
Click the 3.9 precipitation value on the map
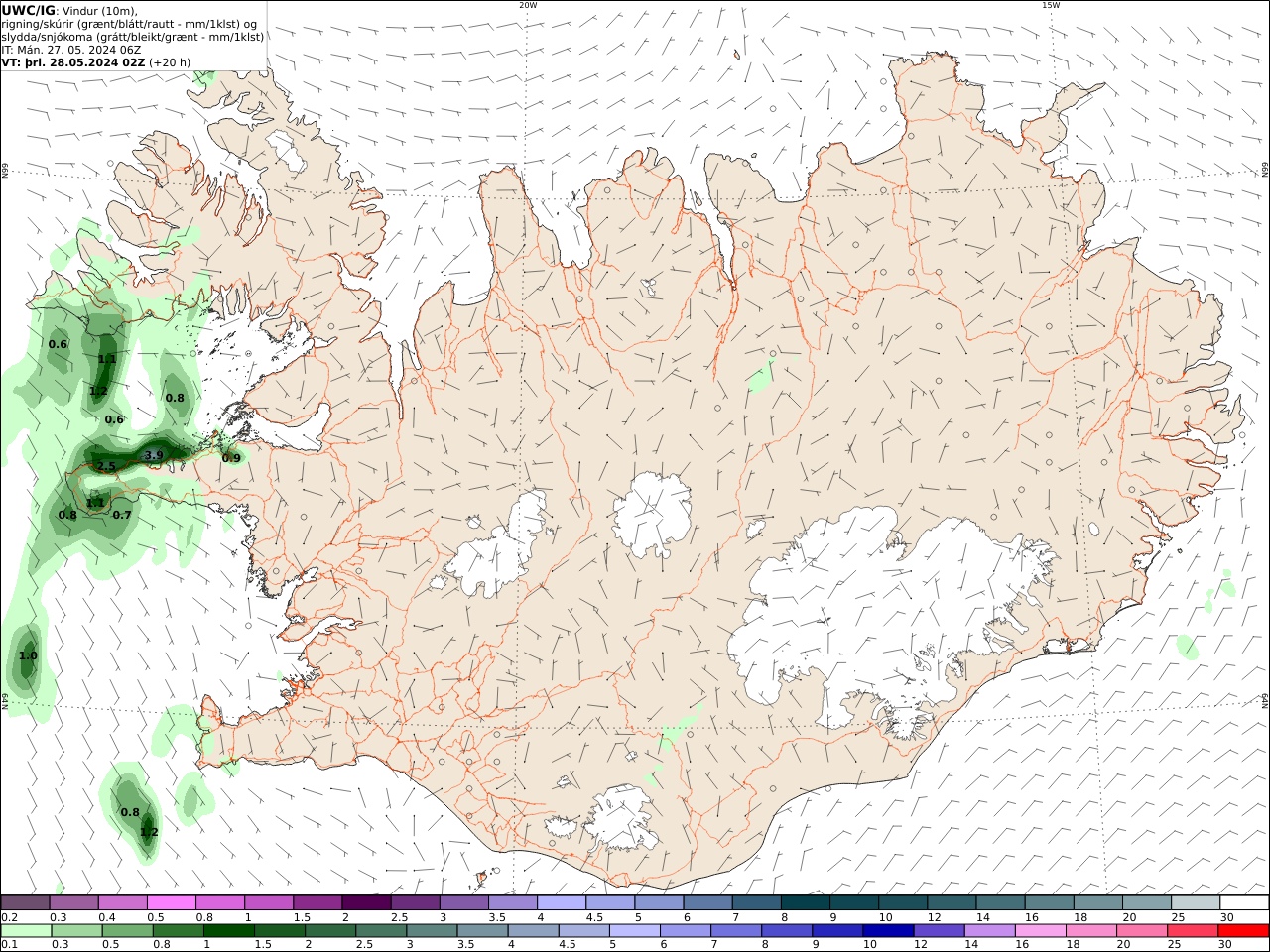coord(154,455)
